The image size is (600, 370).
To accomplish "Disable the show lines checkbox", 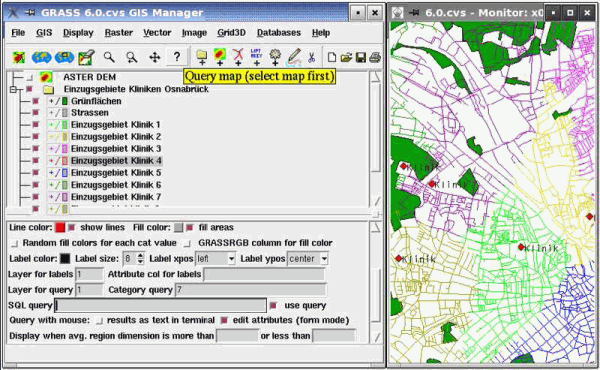I will [x=72, y=228].
